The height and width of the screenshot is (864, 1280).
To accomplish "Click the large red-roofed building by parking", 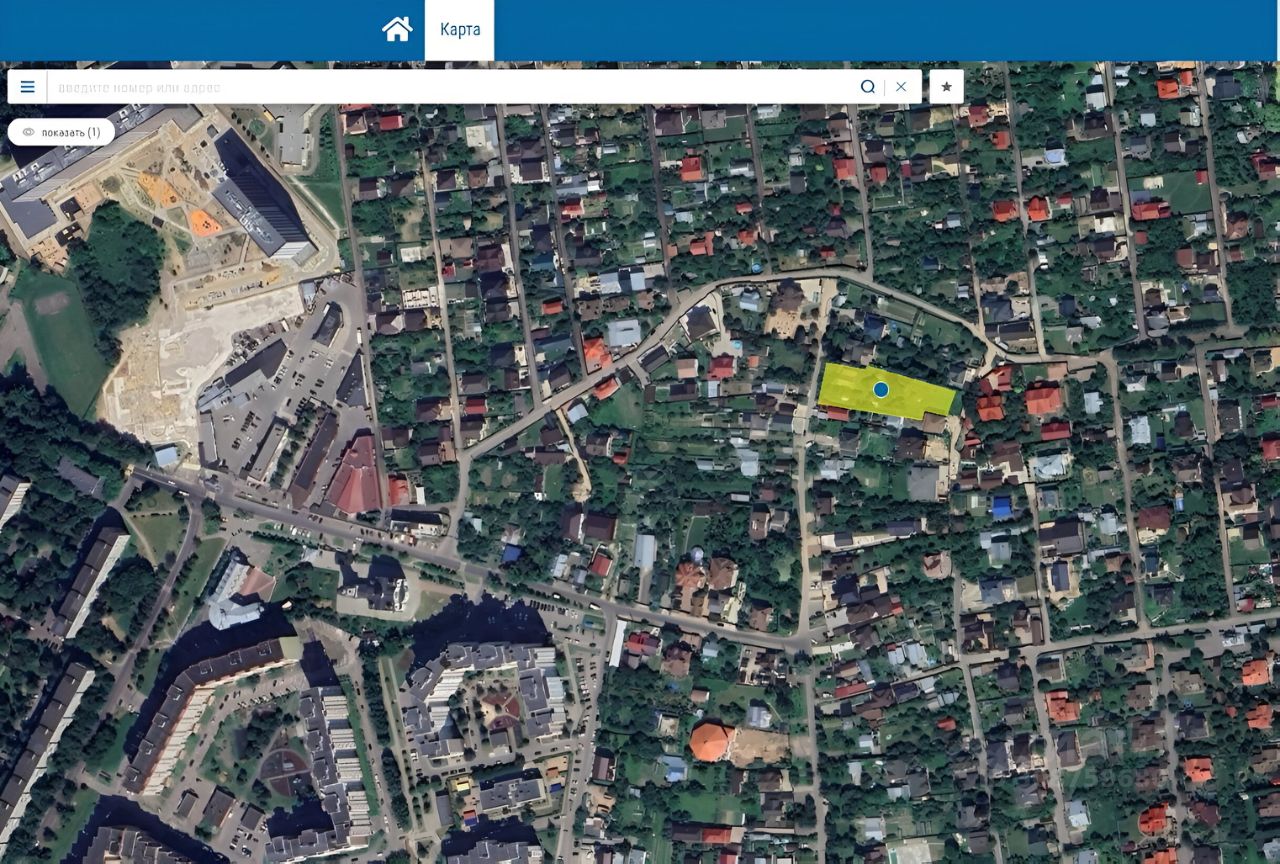I will (x=356, y=476).
